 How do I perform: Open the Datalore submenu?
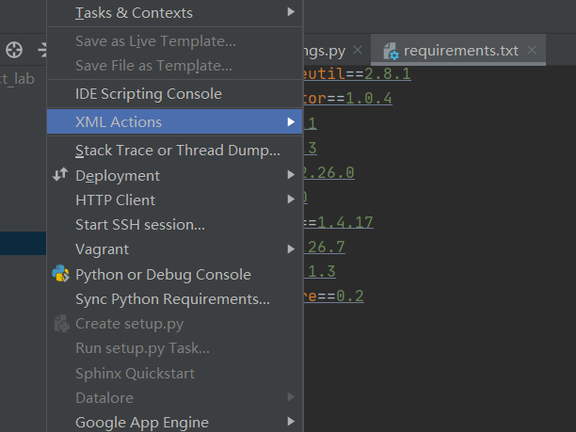174,398
